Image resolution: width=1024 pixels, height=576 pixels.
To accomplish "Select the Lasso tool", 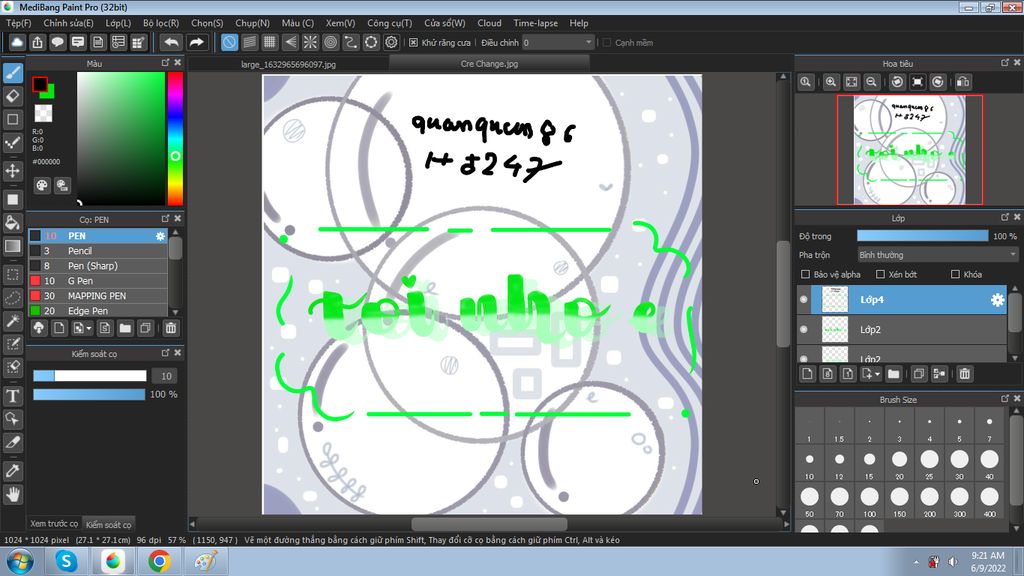I will click(x=13, y=298).
